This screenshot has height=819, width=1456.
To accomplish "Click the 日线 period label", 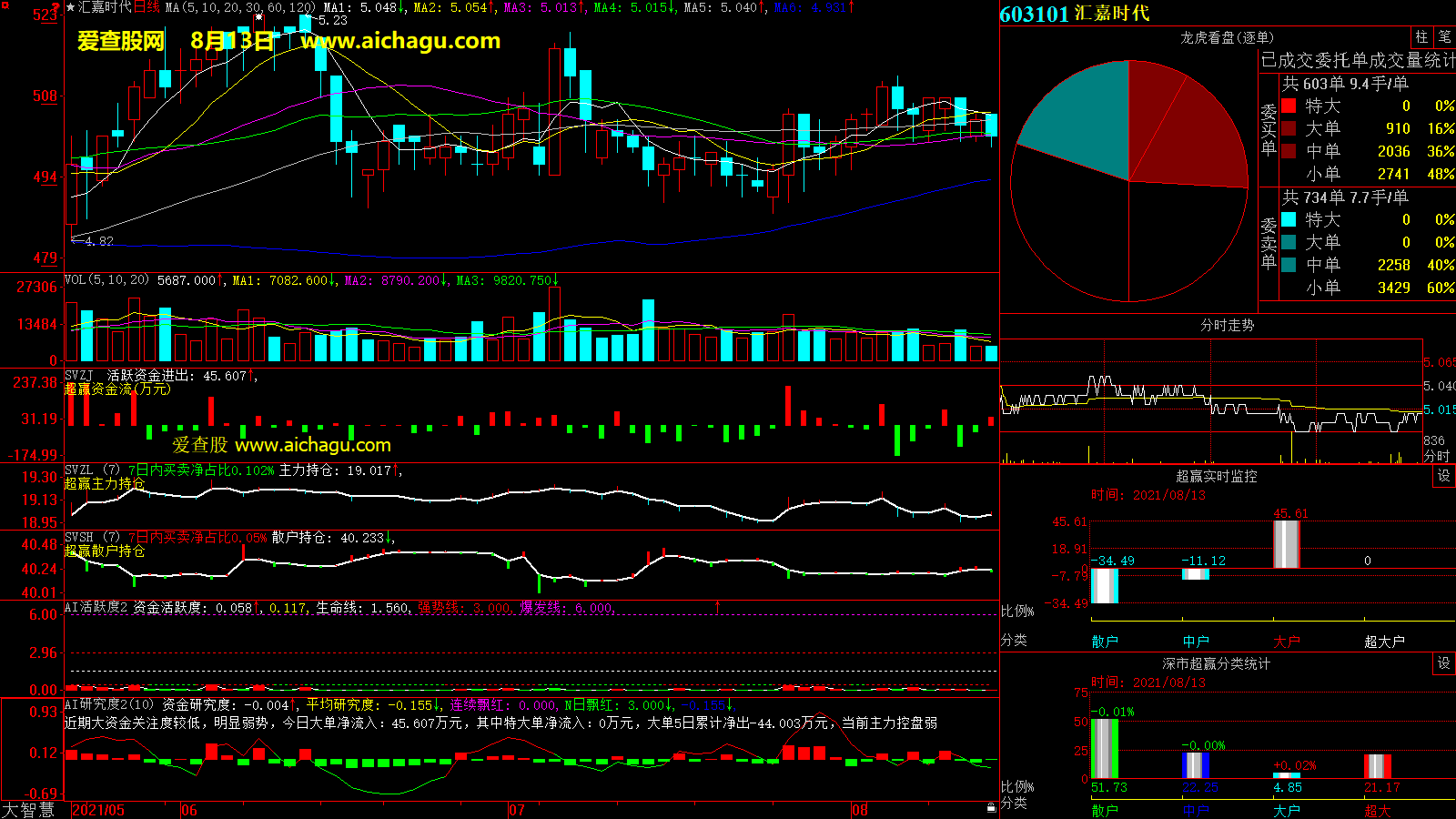I will click(x=147, y=7).
